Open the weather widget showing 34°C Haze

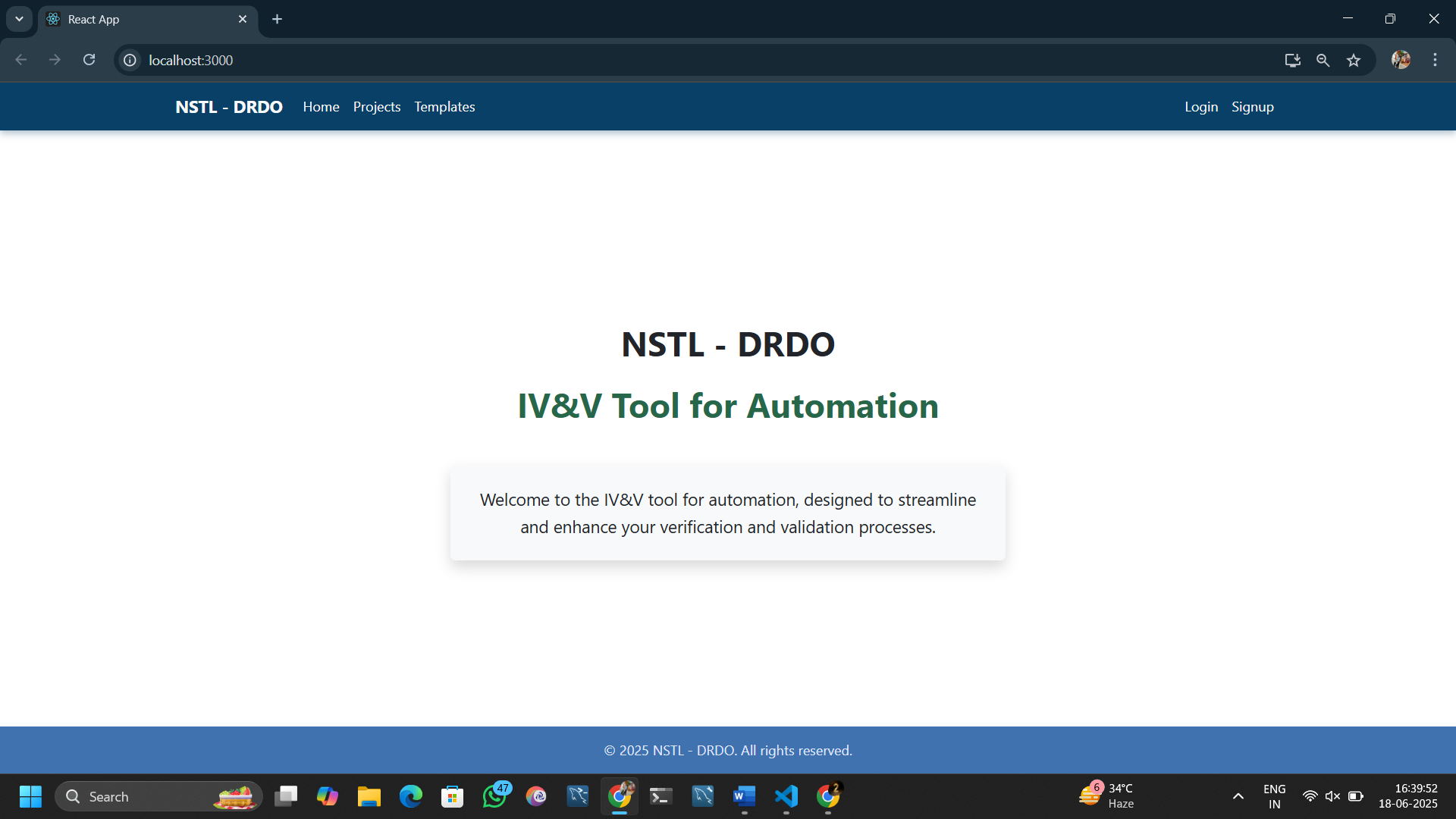click(1107, 796)
